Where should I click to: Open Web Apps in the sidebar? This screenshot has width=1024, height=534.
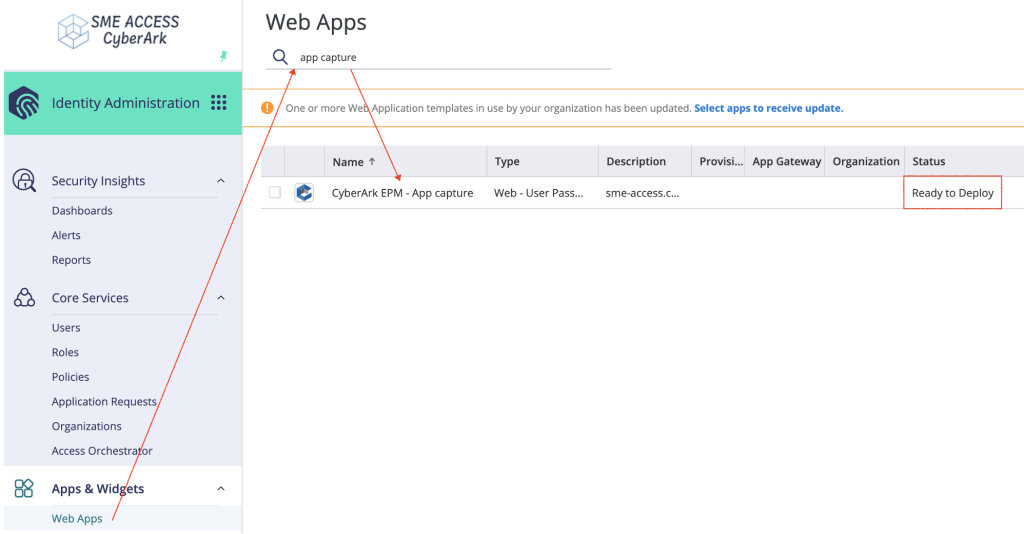coord(77,518)
